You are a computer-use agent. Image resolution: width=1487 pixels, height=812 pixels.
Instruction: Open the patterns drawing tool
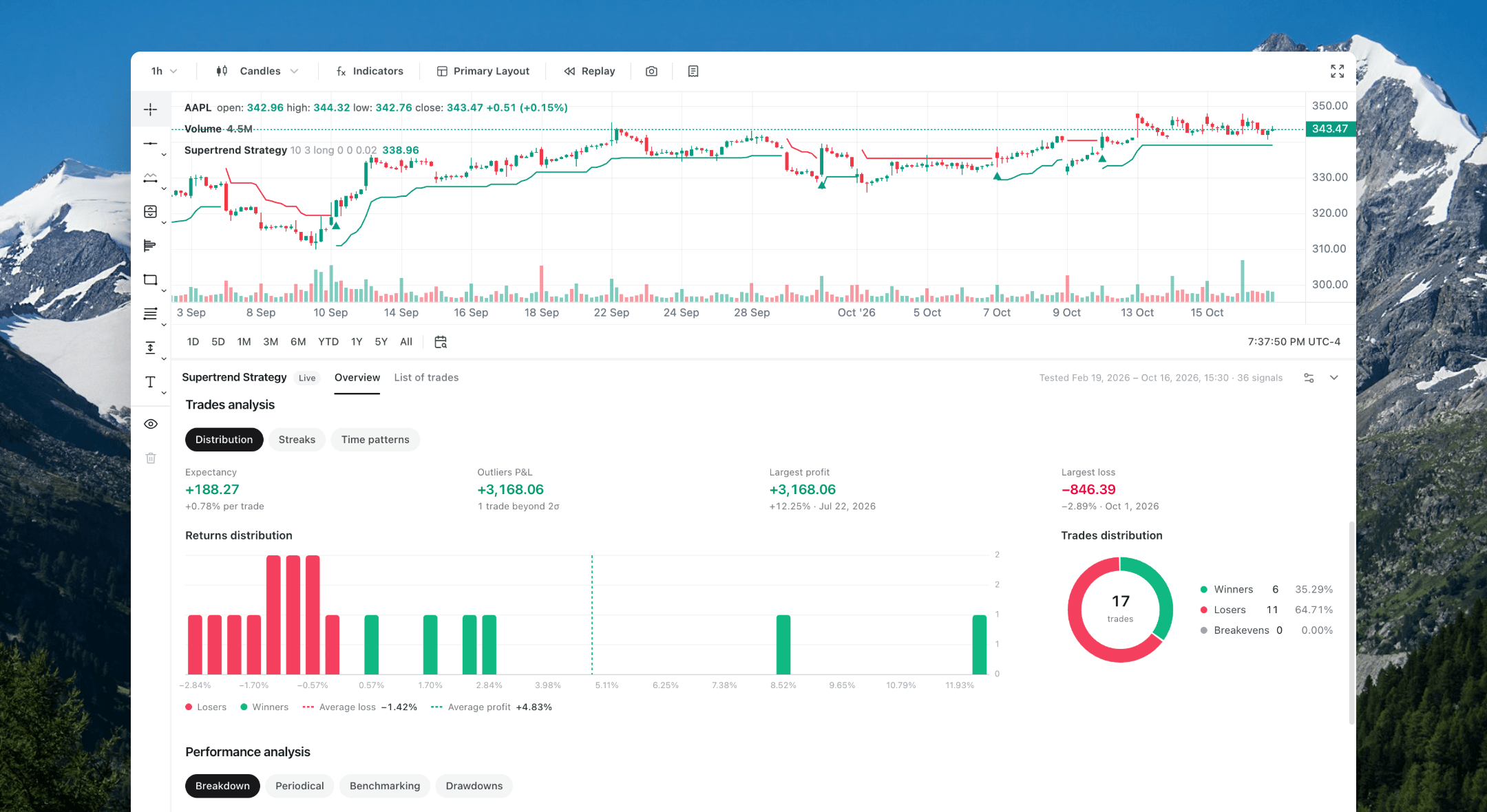click(150, 178)
